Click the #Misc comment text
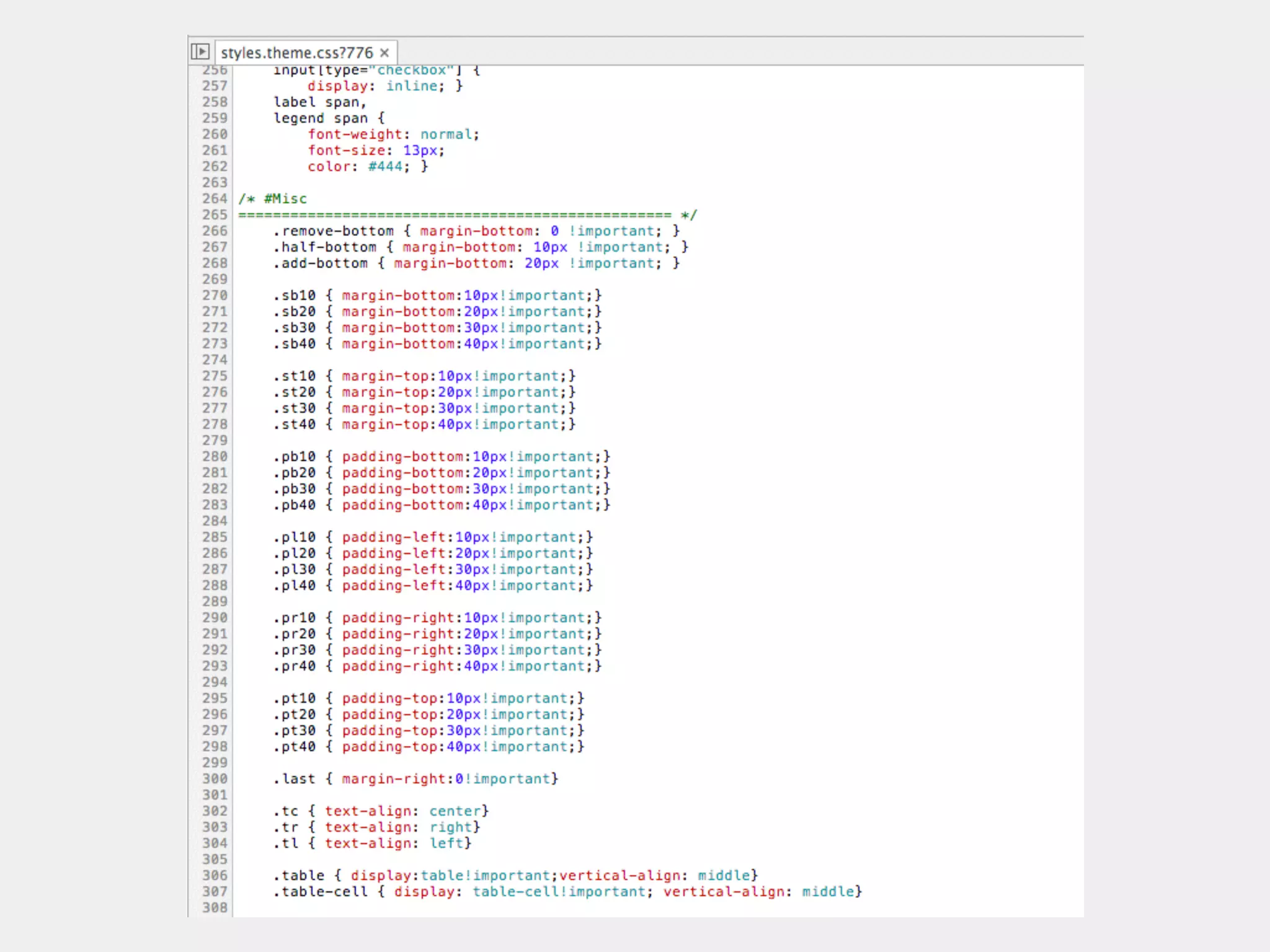The image size is (1270, 952). click(x=285, y=199)
